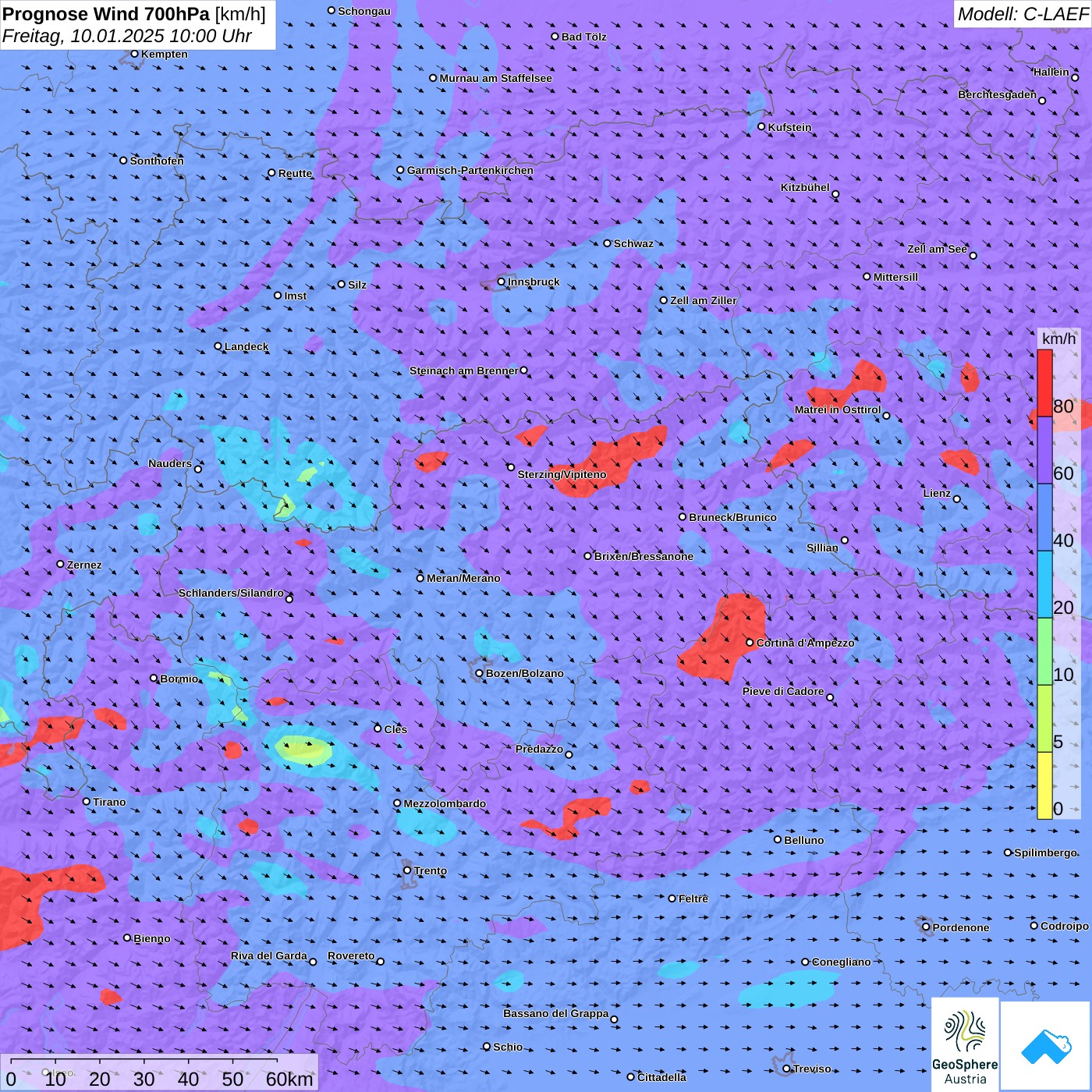The height and width of the screenshot is (1092, 1092).
Task: Click the 'Schwaz' label
Action: 633,243
